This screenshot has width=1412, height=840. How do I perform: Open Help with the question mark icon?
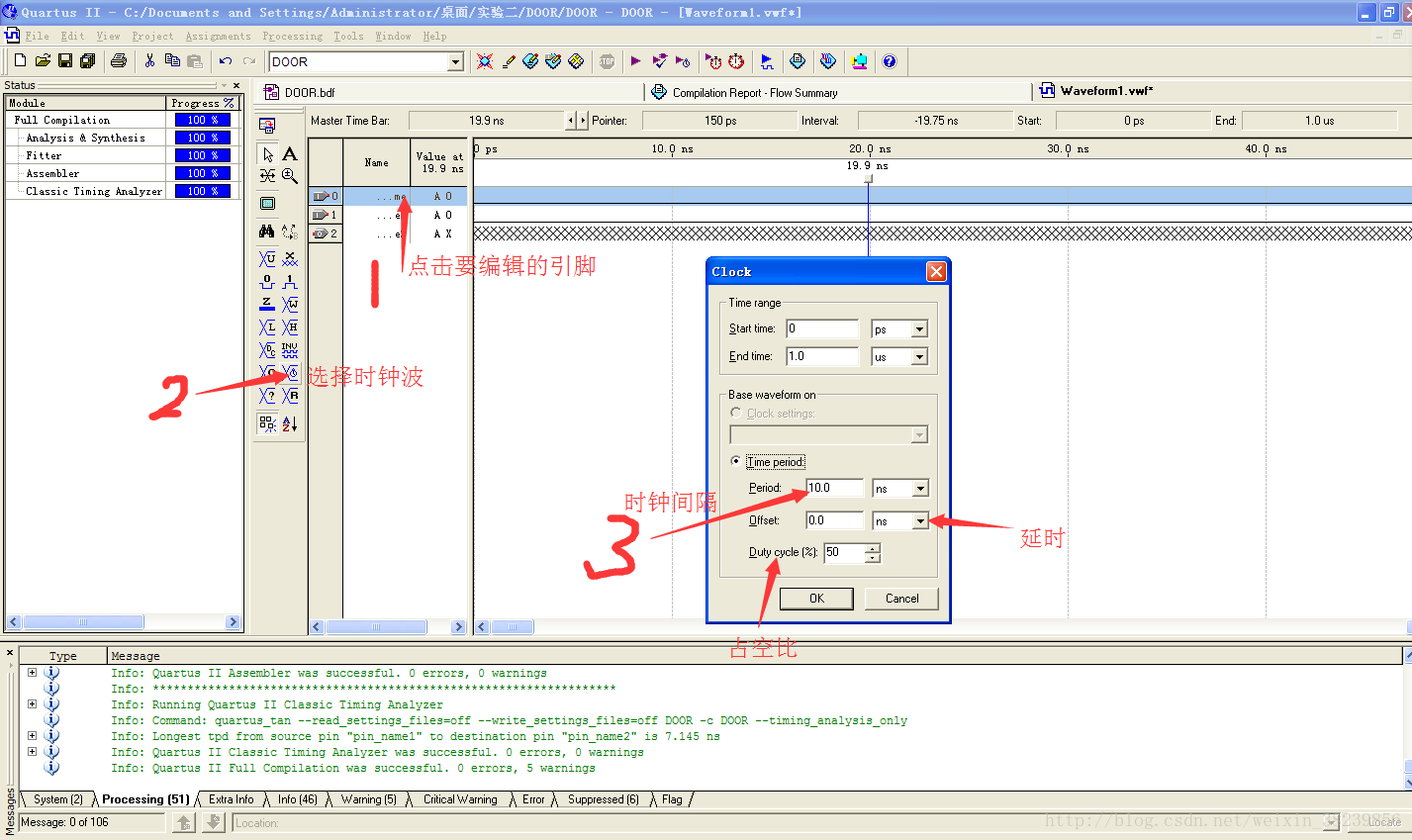click(890, 61)
